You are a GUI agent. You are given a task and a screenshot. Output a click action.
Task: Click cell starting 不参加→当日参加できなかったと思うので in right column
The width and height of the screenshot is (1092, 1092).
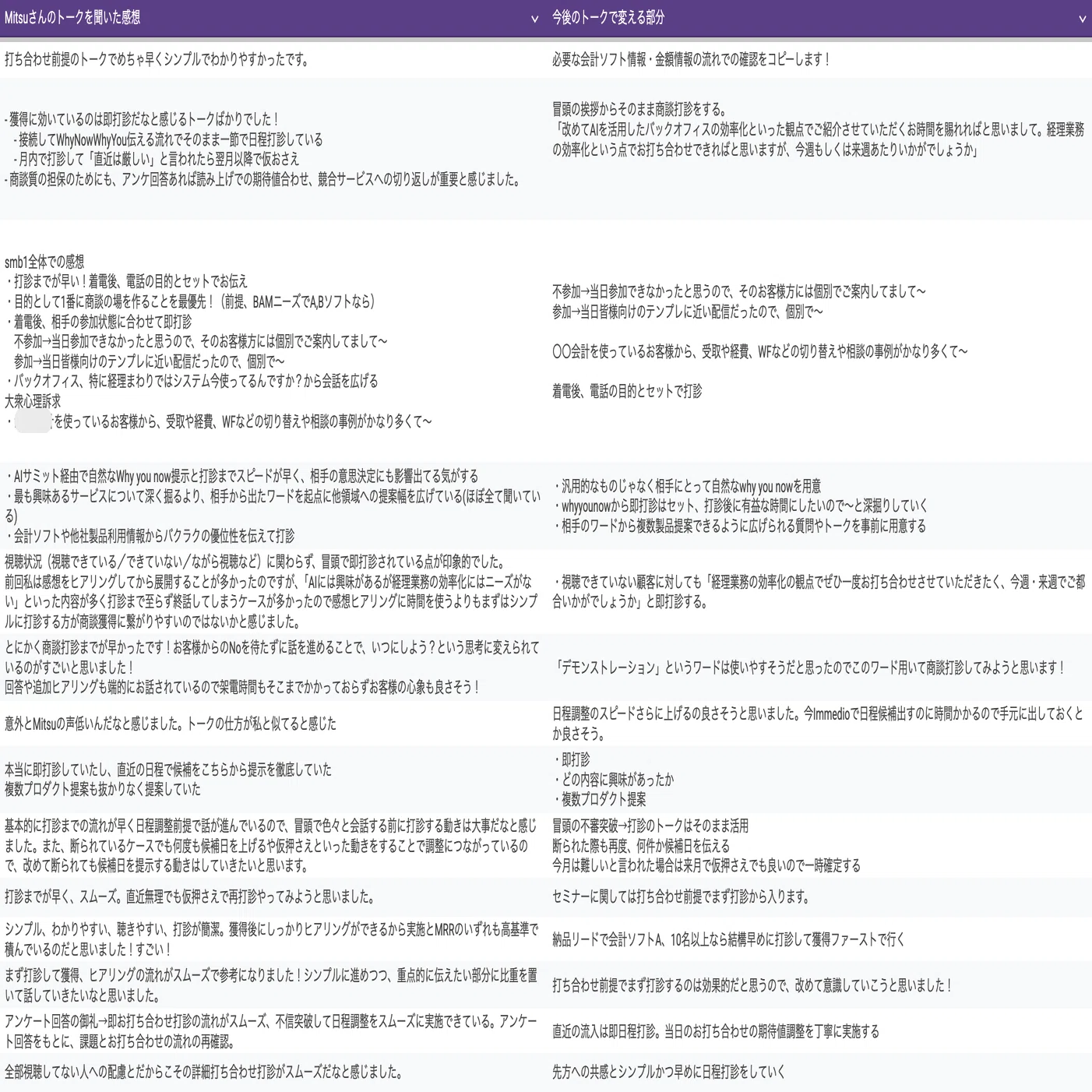[819, 341]
